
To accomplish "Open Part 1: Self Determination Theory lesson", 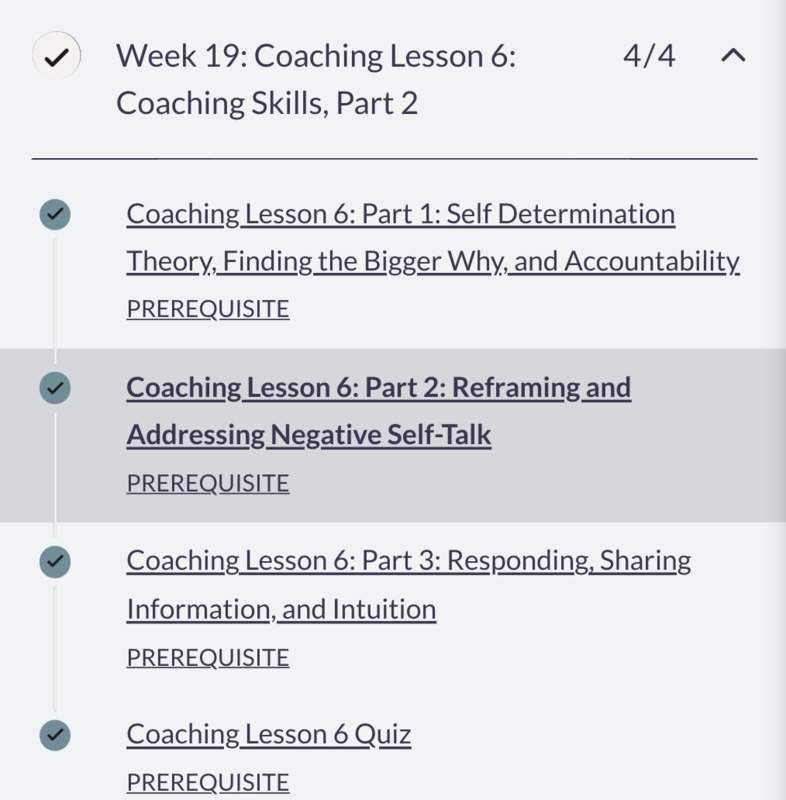I will click(433, 237).
